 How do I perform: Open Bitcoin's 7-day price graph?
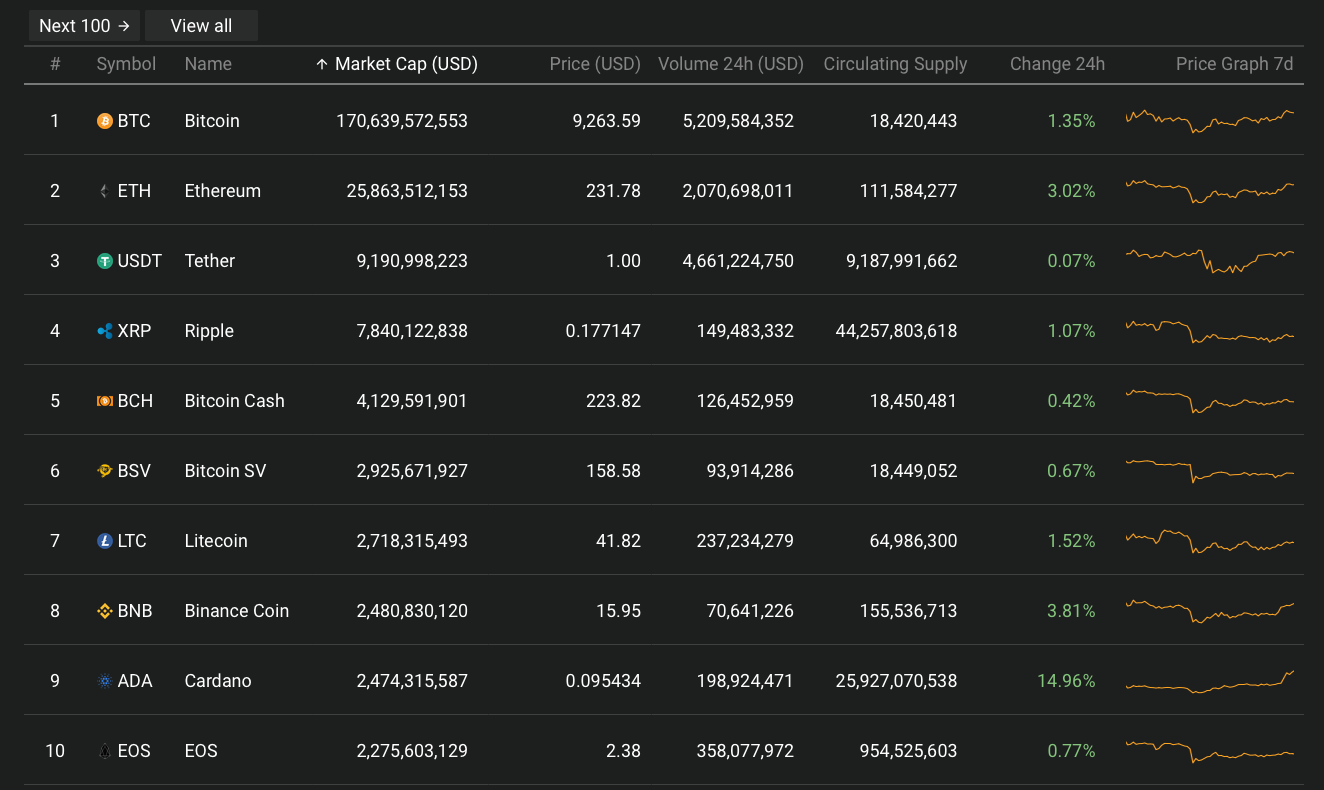[x=1210, y=121]
